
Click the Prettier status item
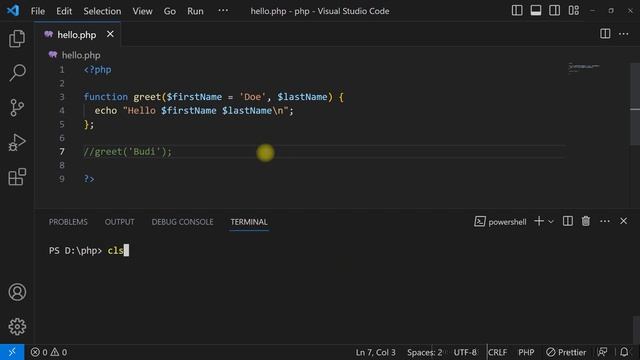(566, 352)
